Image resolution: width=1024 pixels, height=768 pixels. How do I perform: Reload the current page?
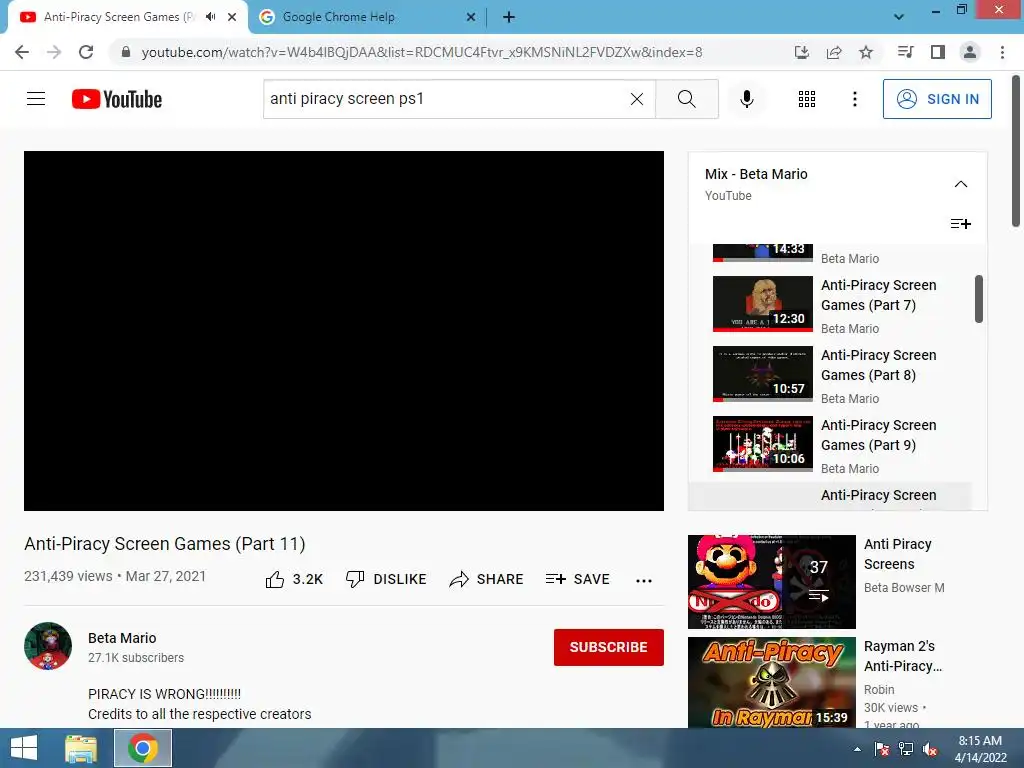86,52
